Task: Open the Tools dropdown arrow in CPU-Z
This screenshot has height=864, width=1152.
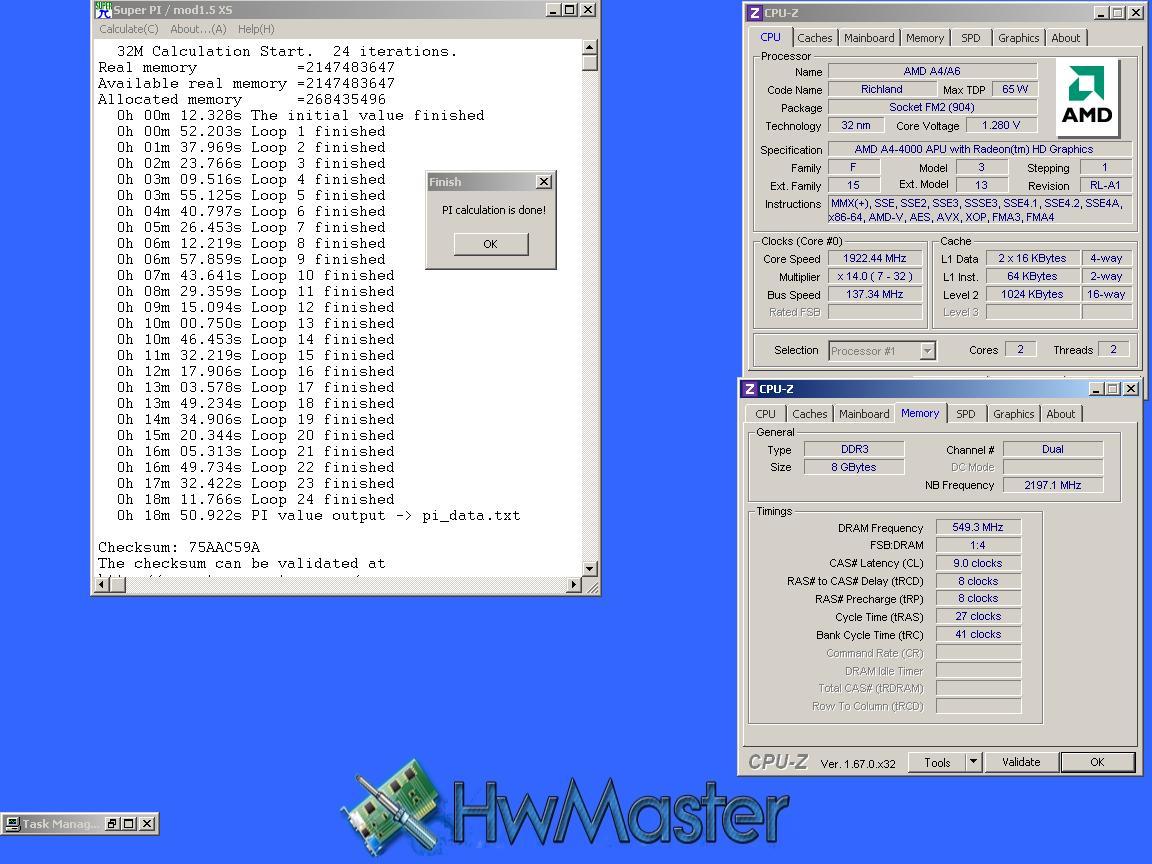Action: pos(973,762)
